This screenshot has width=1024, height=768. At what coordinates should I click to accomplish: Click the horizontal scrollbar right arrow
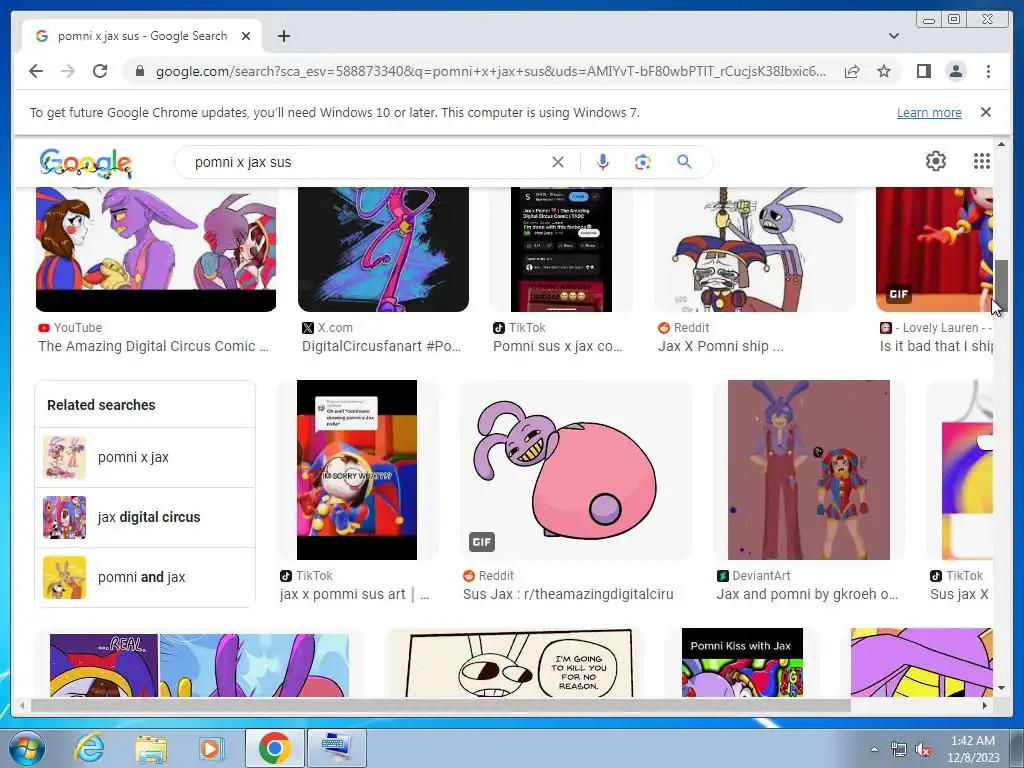pos(985,705)
